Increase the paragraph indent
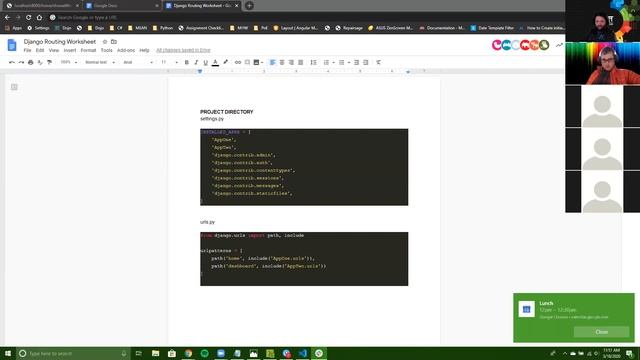Screen dimensions: 640x360 [x=366, y=62]
